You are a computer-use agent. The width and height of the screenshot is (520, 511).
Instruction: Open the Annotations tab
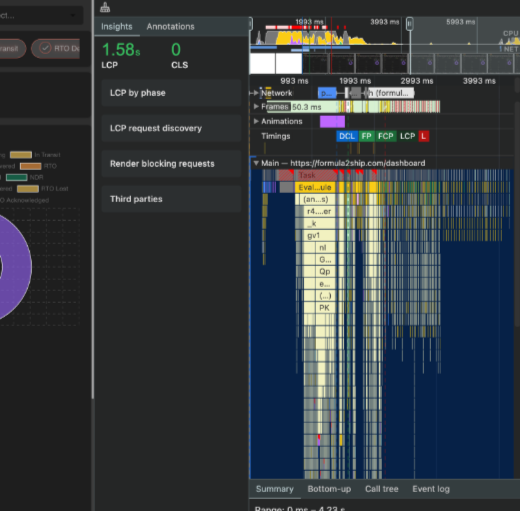coord(170,27)
